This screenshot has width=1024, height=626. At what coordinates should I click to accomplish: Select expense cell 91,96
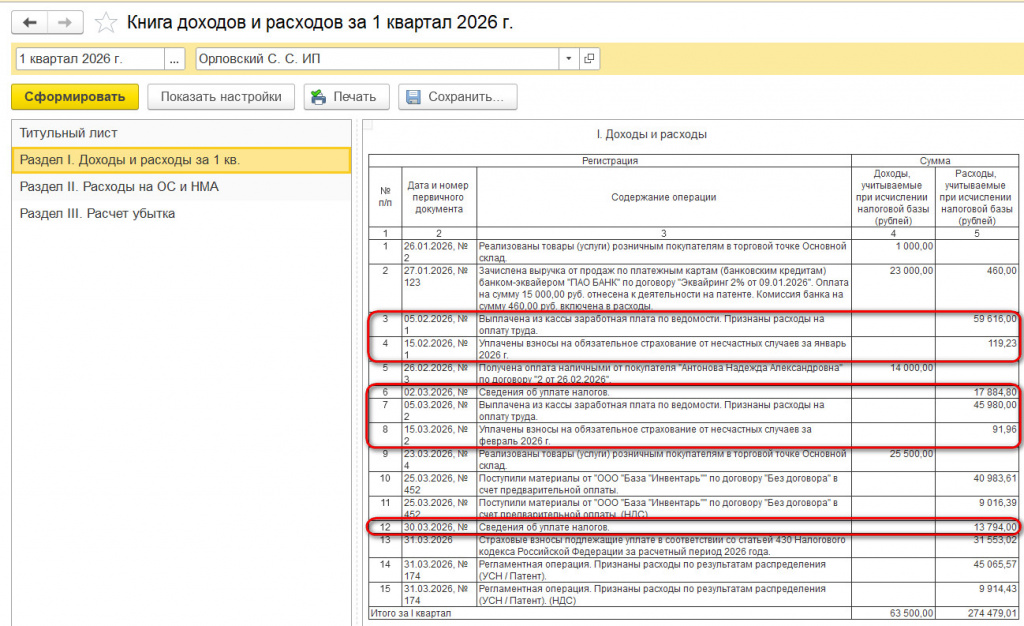pos(977,435)
